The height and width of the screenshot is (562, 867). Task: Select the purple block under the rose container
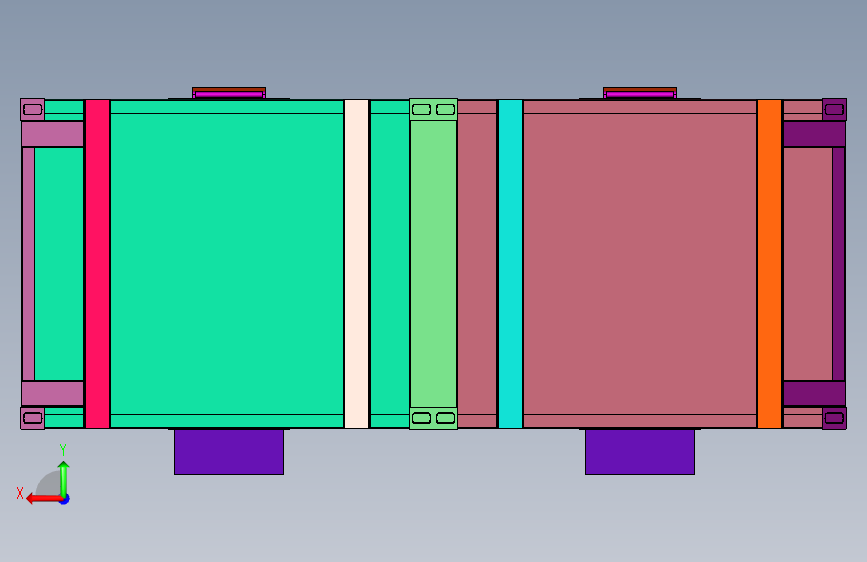pos(640,452)
